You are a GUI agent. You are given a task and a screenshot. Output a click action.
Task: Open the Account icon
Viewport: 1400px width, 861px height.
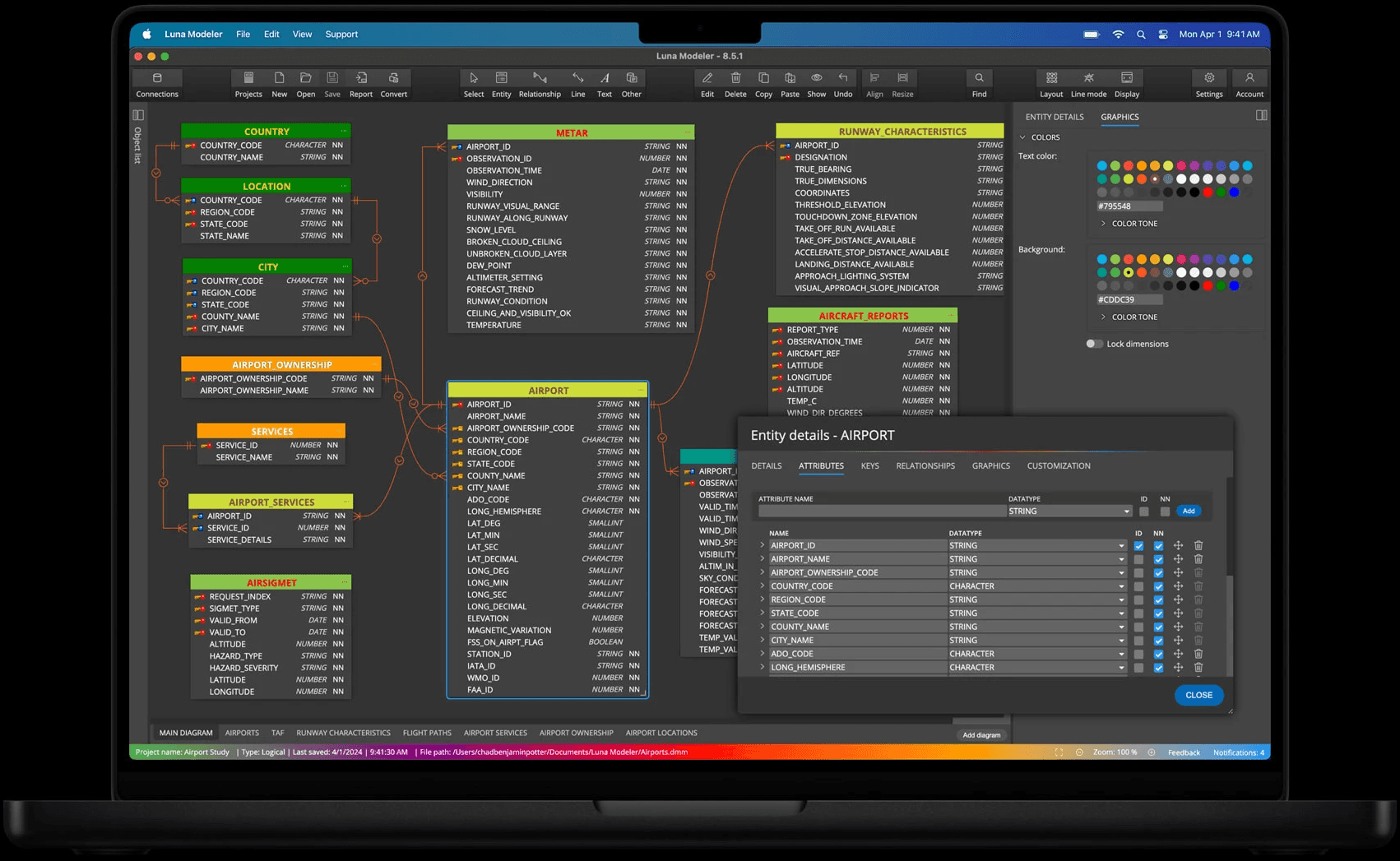click(1249, 78)
